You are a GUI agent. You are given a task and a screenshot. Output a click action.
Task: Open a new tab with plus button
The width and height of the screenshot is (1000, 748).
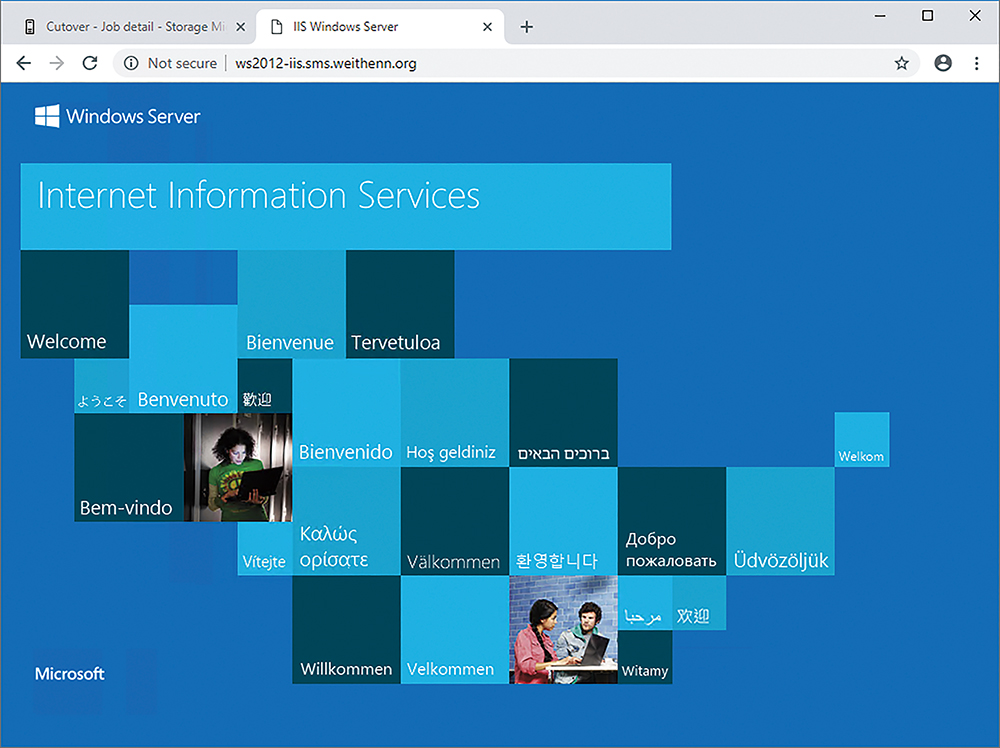coord(526,27)
